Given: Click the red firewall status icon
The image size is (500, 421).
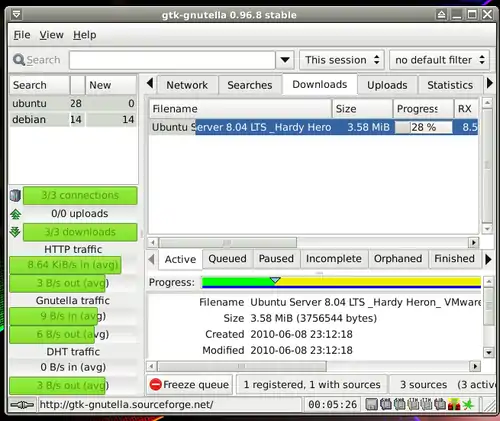Looking at the screenshot, I should click(454, 405).
